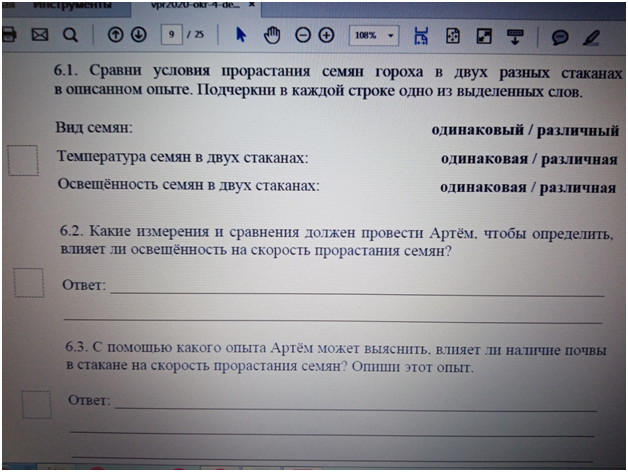Click the print icon in the toolbar

[x=9, y=34]
